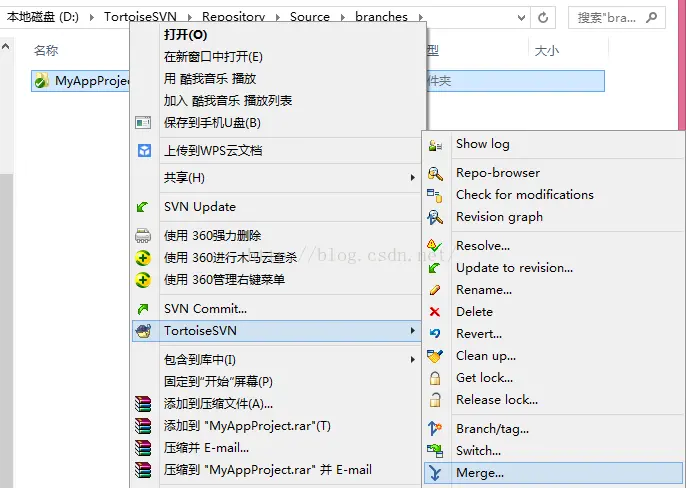Click the 360强力删除 shredder icon
The width and height of the screenshot is (686, 488).
[x=143, y=236]
